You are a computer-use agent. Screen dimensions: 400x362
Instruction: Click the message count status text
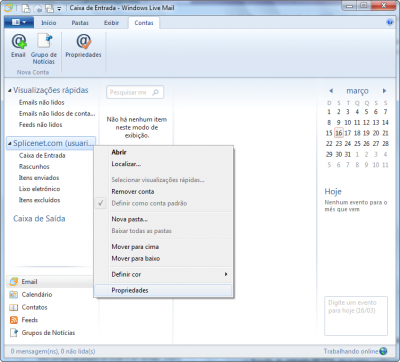click(53, 351)
